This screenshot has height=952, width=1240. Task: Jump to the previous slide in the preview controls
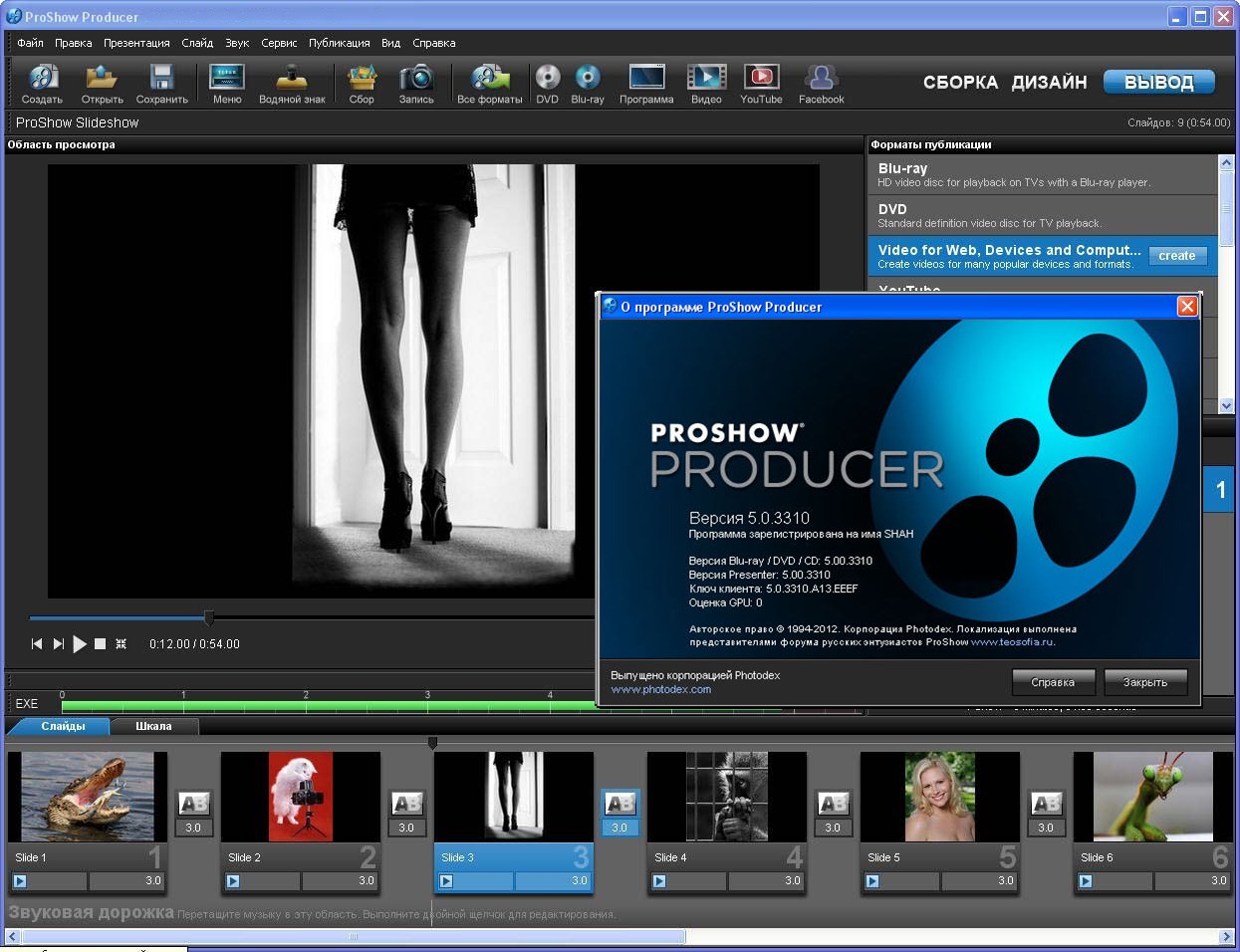coord(37,644)
